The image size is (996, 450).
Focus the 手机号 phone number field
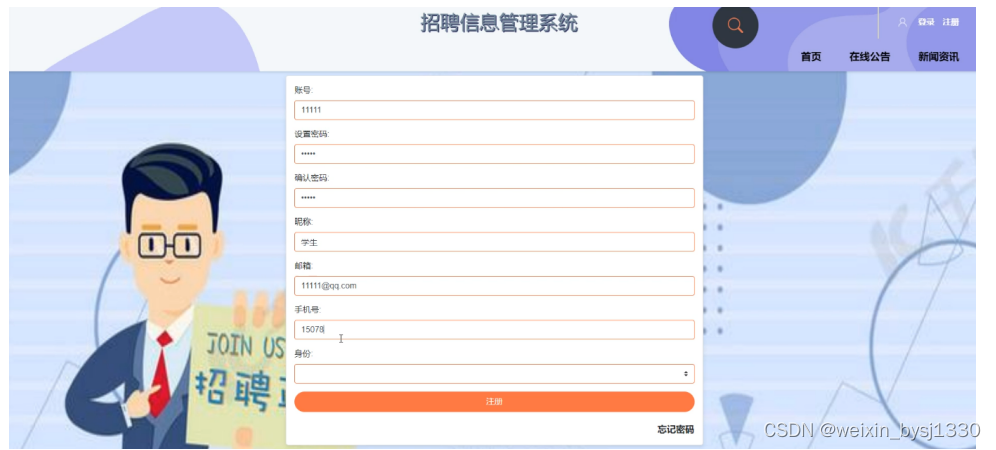pyautogui.click(x=494, y=330)
